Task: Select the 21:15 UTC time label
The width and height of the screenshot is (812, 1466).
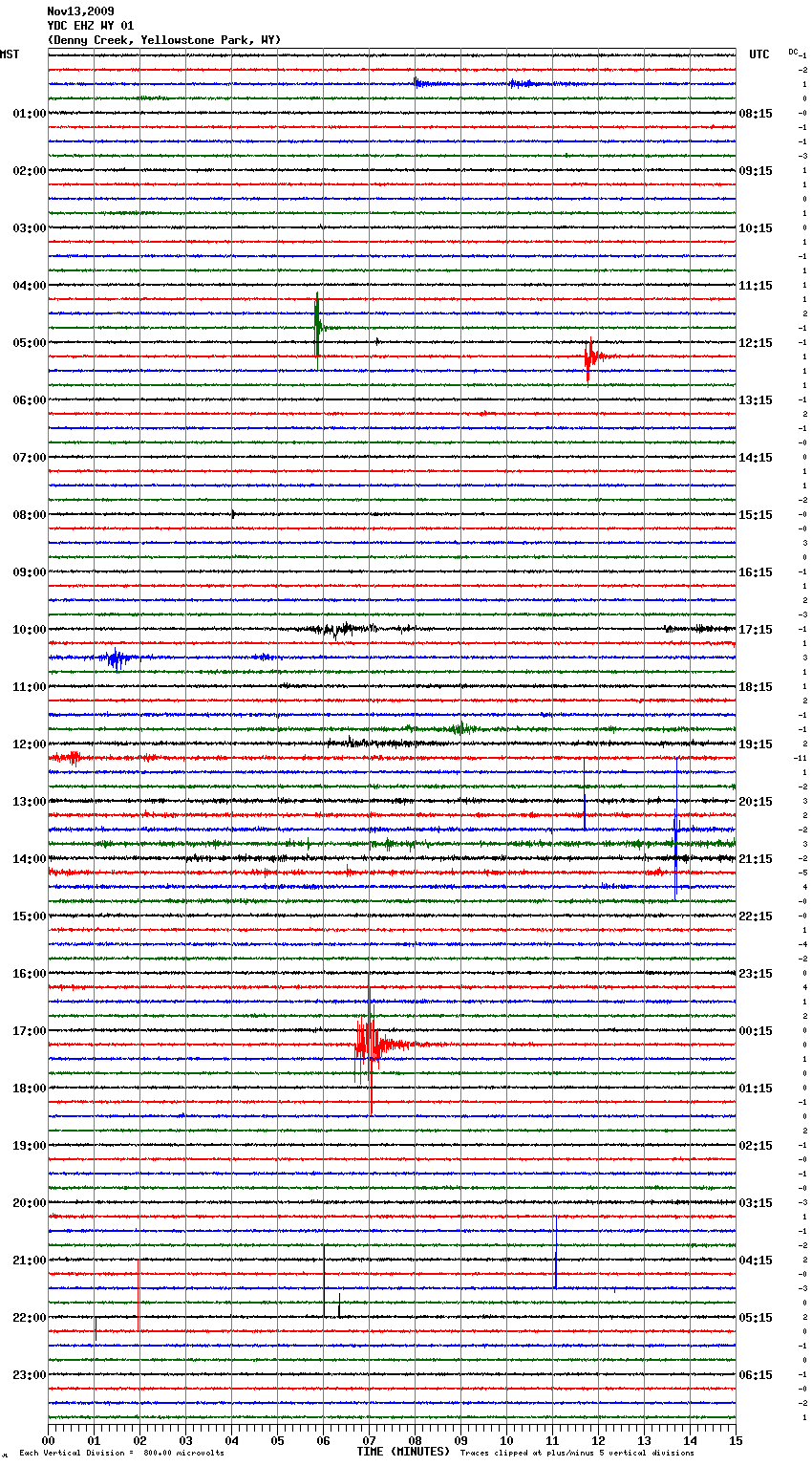Action: coord(756,859)
